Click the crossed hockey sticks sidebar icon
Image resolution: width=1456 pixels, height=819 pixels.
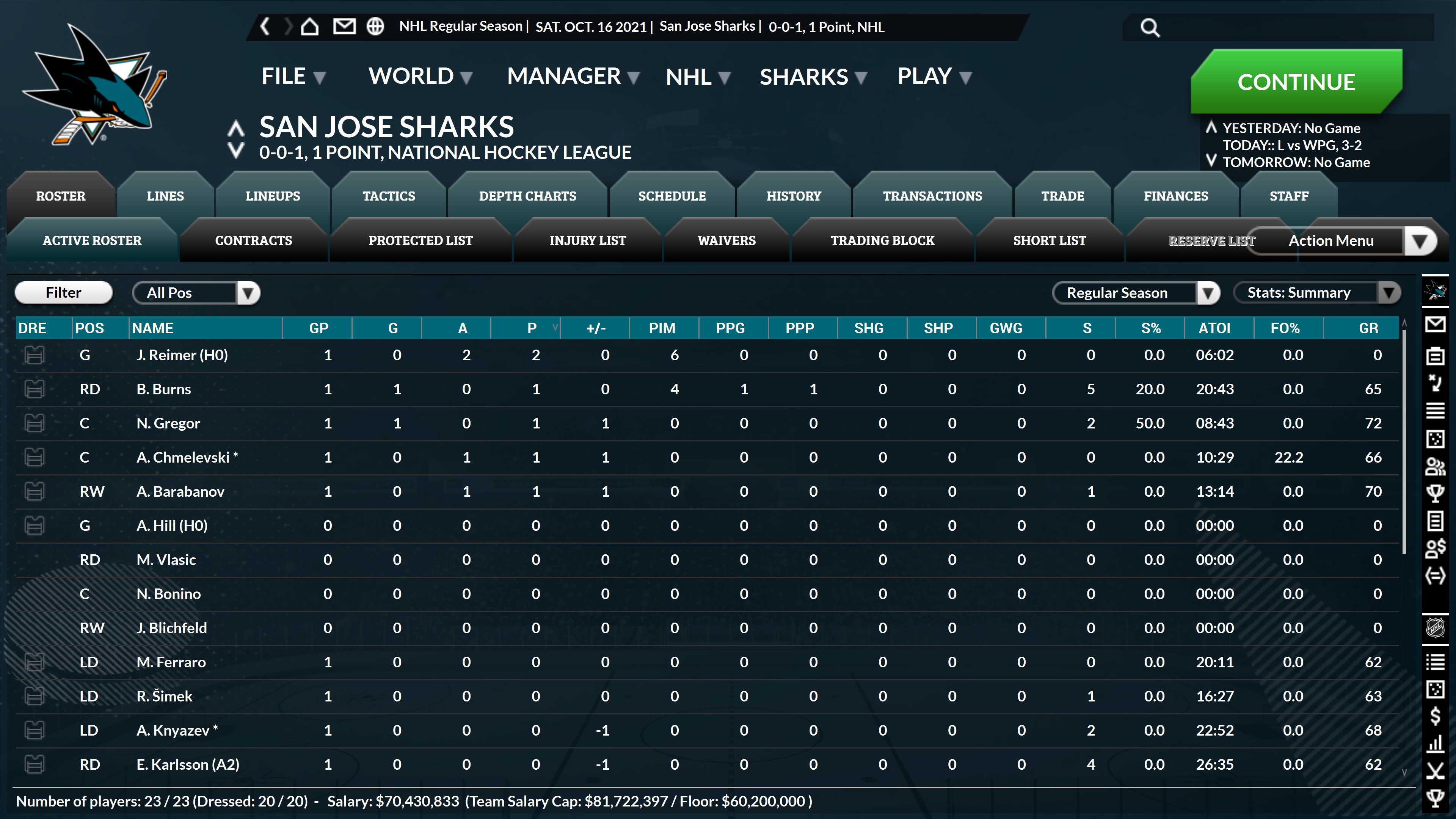click(1435, 771)
